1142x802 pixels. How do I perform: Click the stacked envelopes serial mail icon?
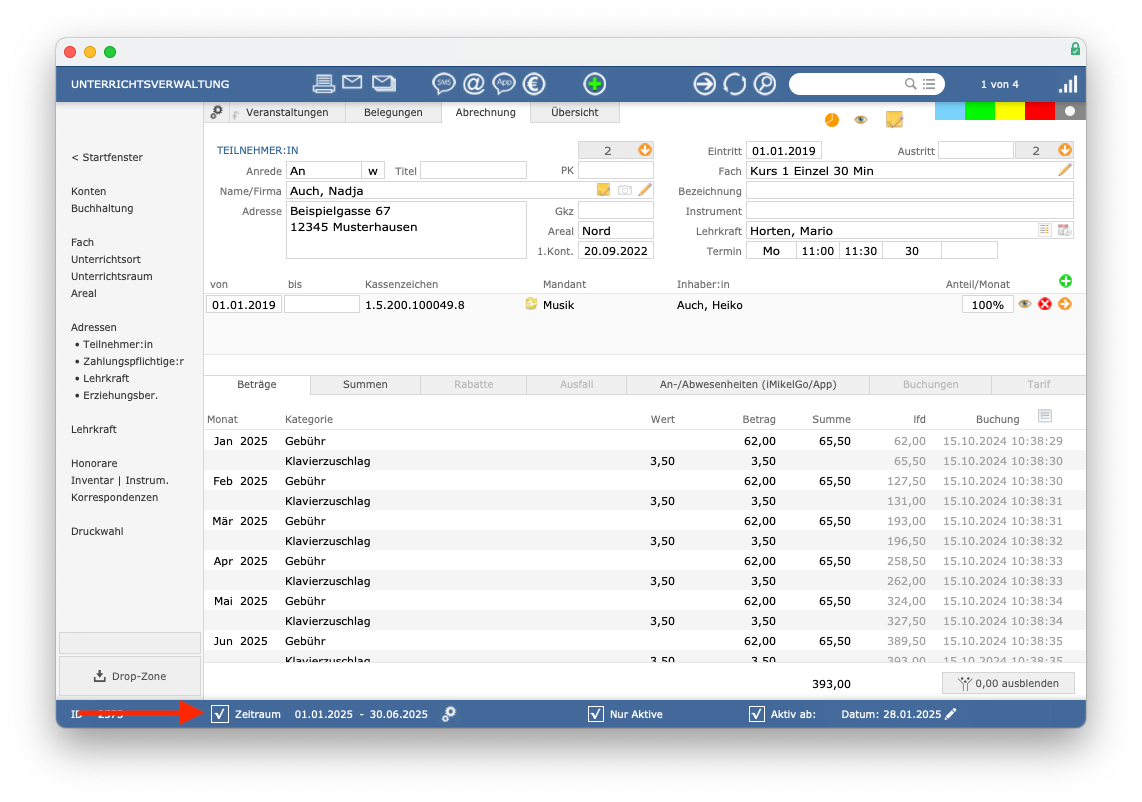384,83
